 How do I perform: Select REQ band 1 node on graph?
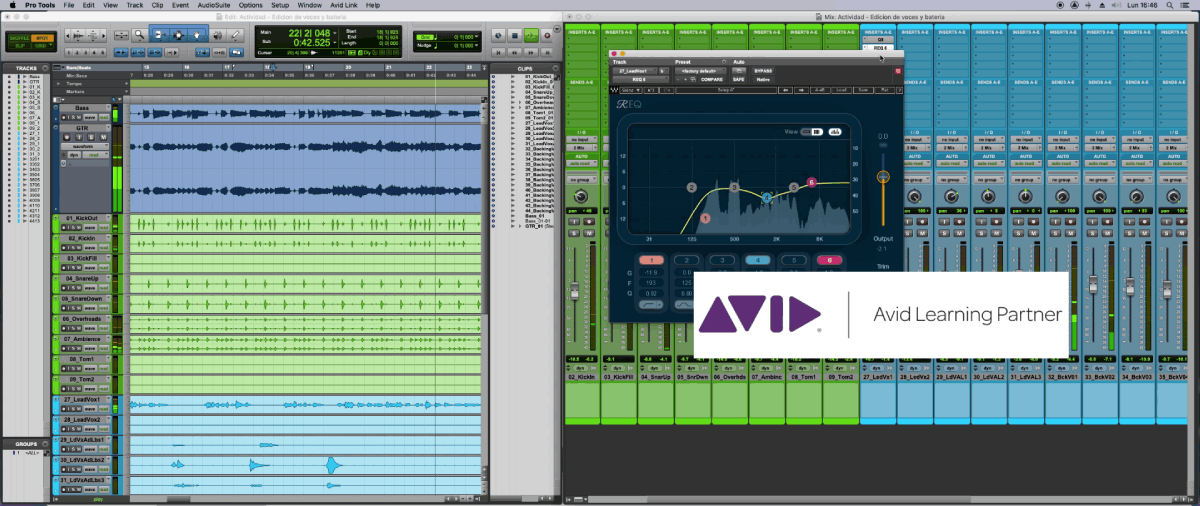(705, 218)
